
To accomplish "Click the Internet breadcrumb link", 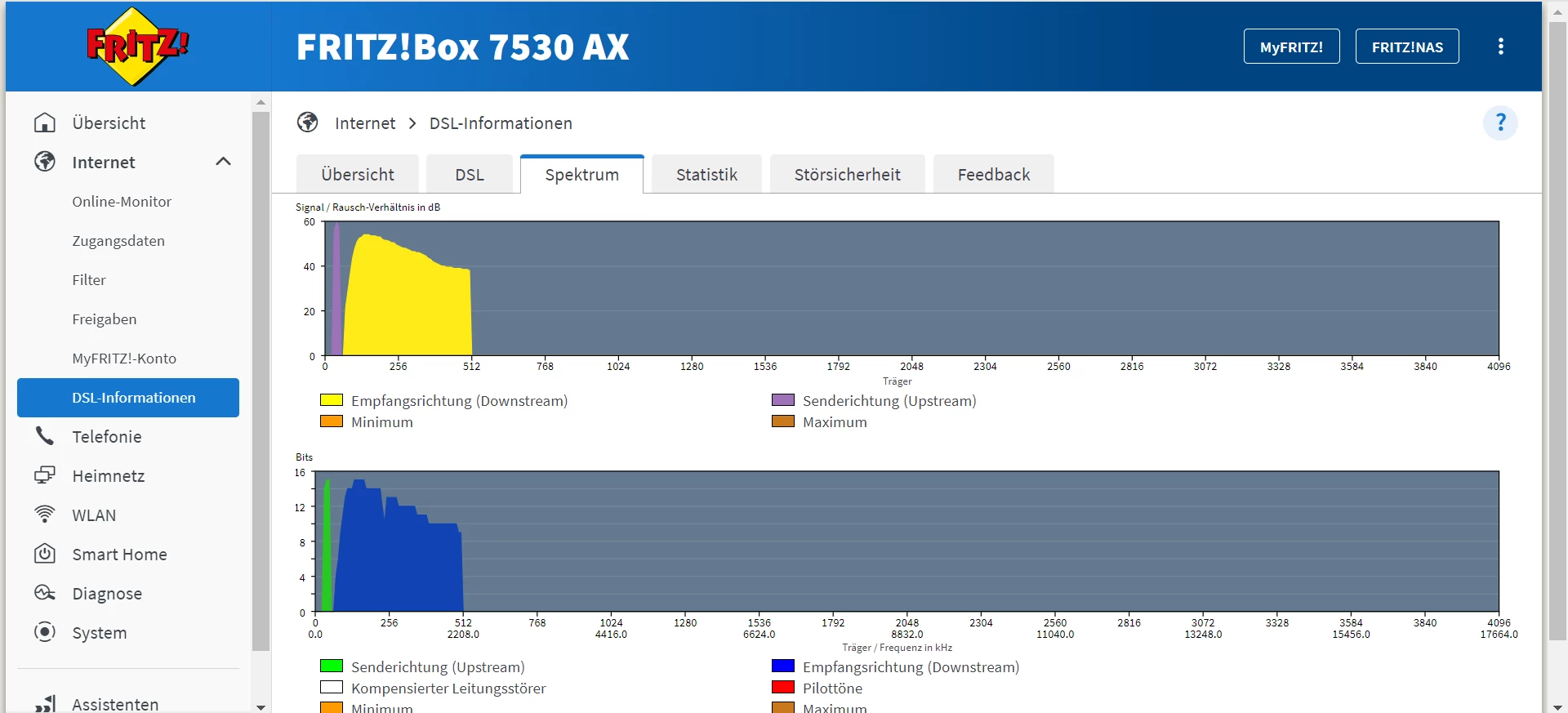I will (x=365, y=123).
